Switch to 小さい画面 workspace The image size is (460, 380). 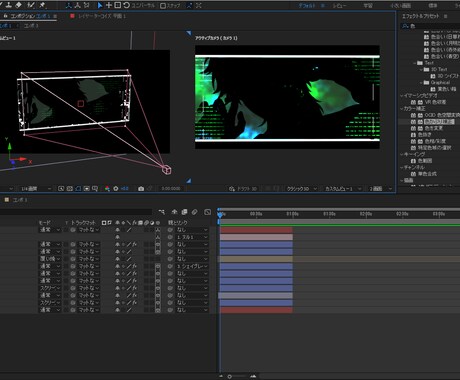(400, 6)
